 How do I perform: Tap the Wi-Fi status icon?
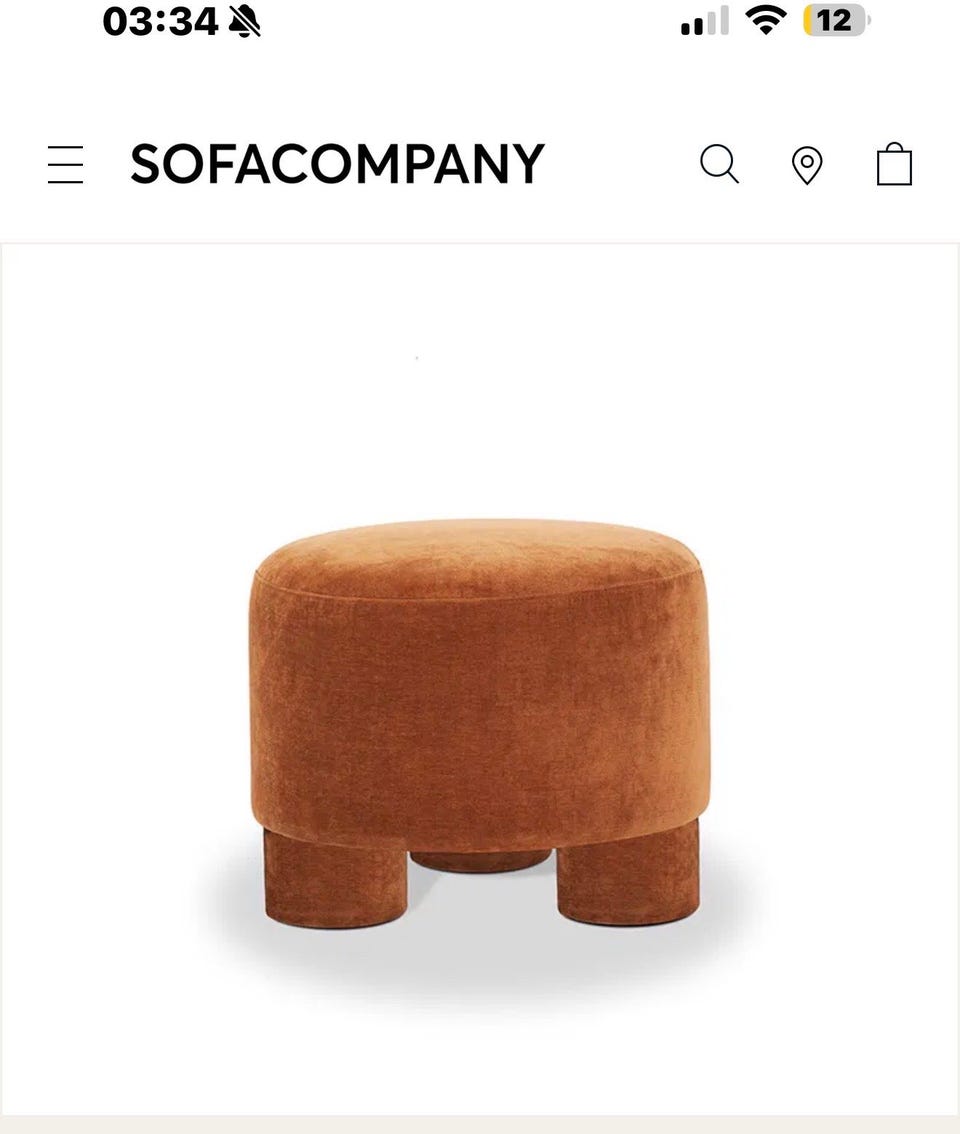point(766,20)
